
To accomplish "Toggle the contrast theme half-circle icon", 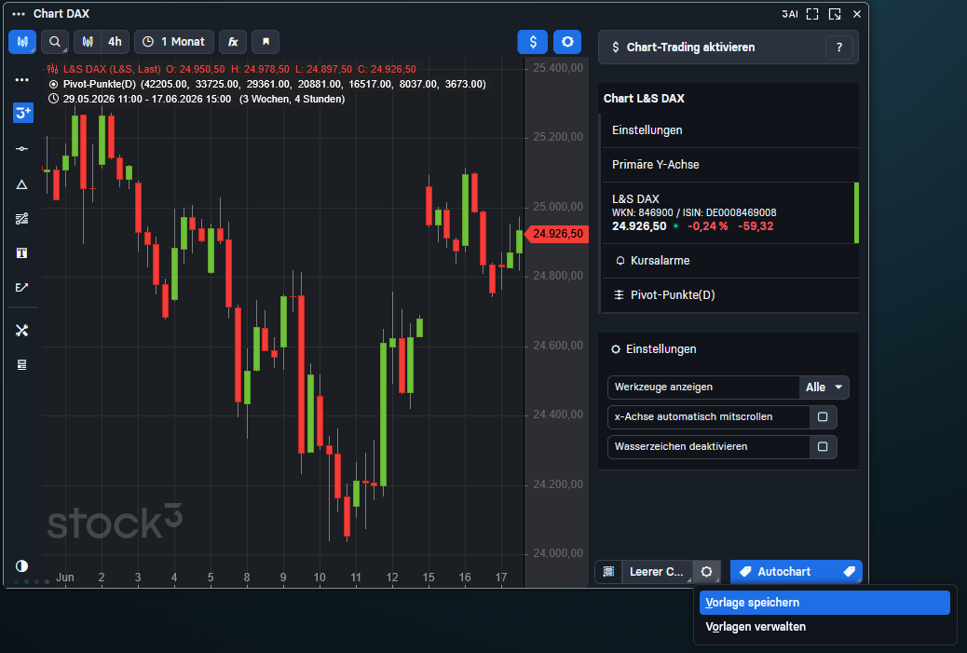I will pyautogui.click(x=22, y=566).
